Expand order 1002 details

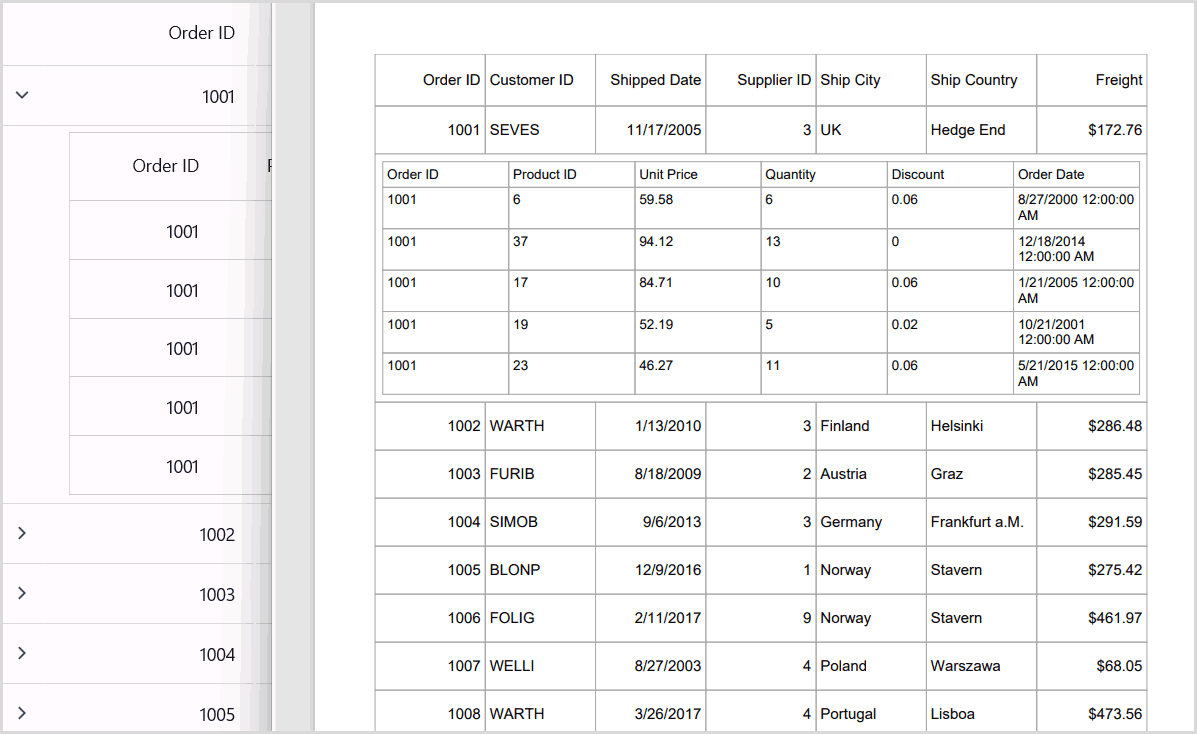pos(22,534)
